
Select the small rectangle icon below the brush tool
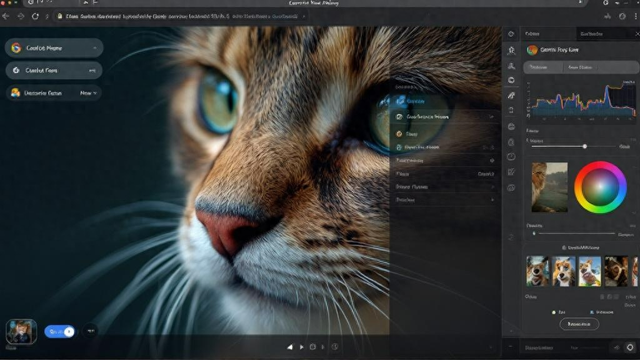(x=511, y=110)
